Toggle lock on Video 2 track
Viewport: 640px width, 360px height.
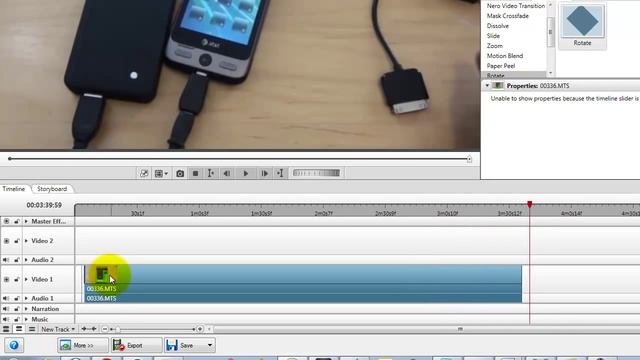click(16, 241)
